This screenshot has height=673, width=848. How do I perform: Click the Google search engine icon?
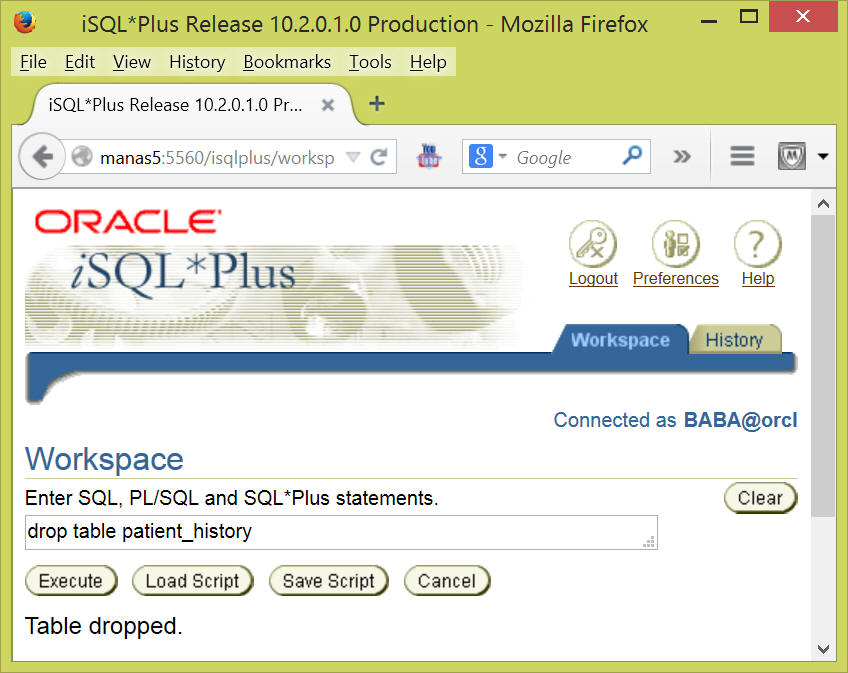tap(480, 156)
